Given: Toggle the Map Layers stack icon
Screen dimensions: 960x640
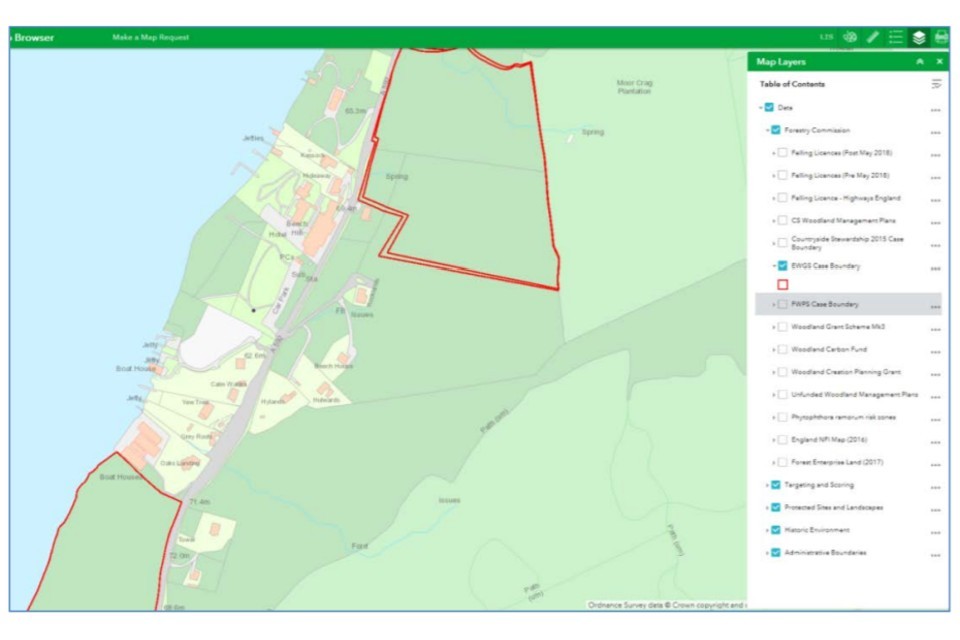Looking at the screenshot, I should (919, 37).
